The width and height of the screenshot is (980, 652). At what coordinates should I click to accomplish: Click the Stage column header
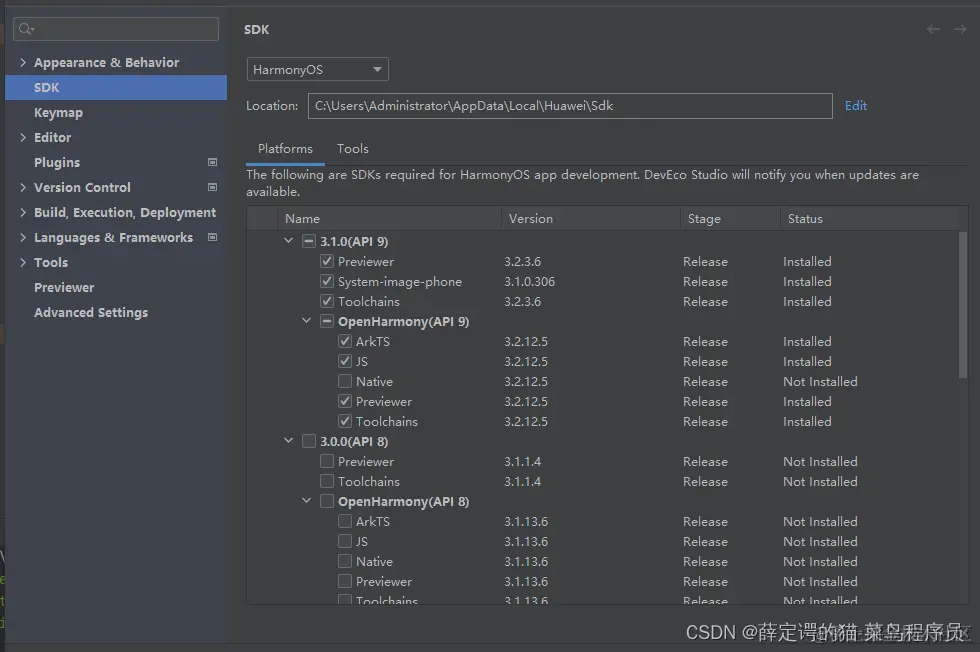(729, 219)
